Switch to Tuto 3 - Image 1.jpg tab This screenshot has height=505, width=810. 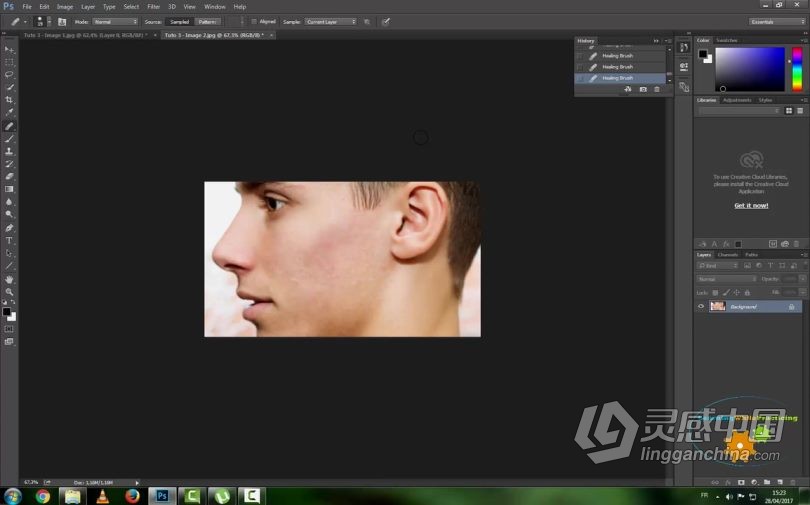[x=86, y=35]
